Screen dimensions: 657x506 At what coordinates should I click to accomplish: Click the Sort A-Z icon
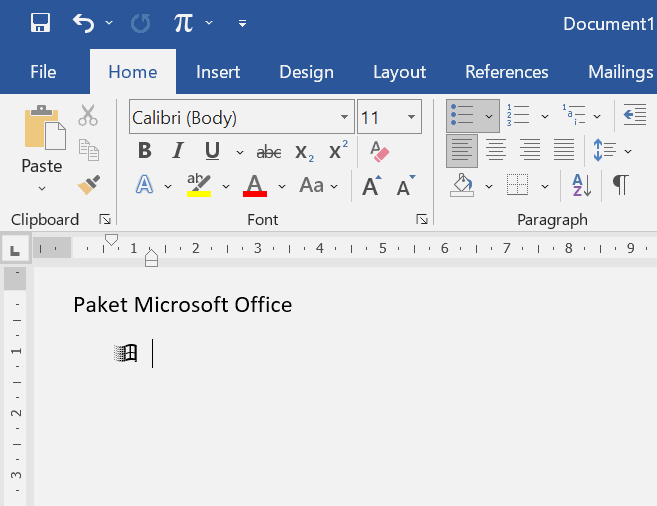pos(581,185)
